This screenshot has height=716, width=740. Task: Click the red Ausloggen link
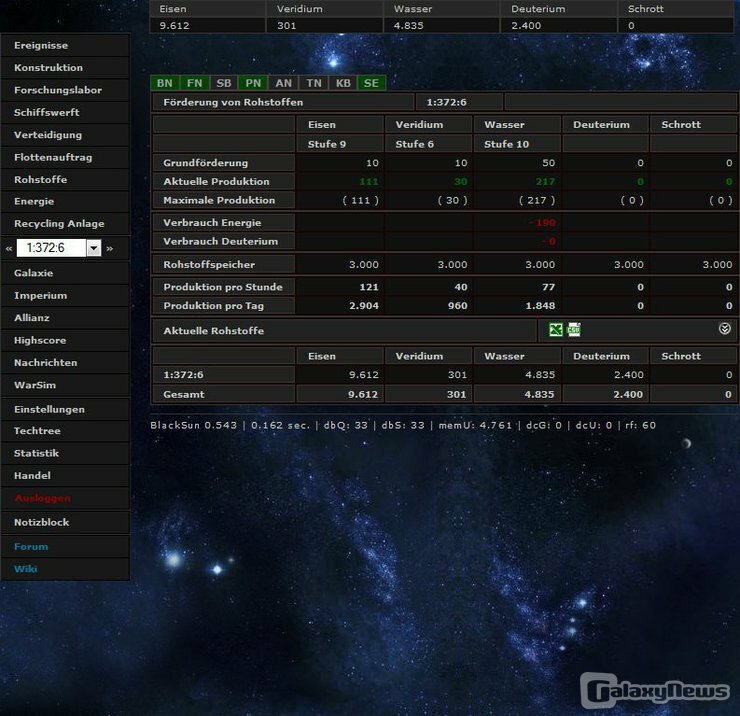[x=65, y=498]
